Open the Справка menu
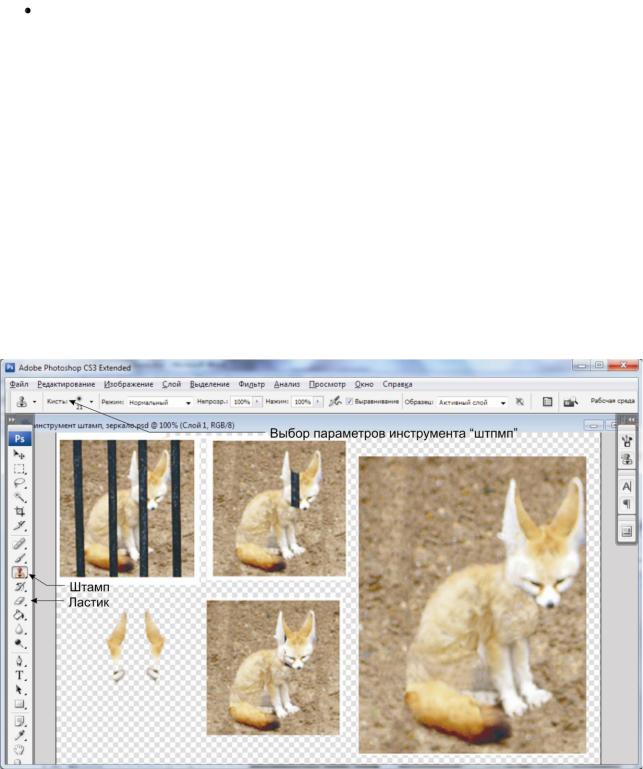Image resolution: width=643 pixels, height=769 pixels. point(397,384)
